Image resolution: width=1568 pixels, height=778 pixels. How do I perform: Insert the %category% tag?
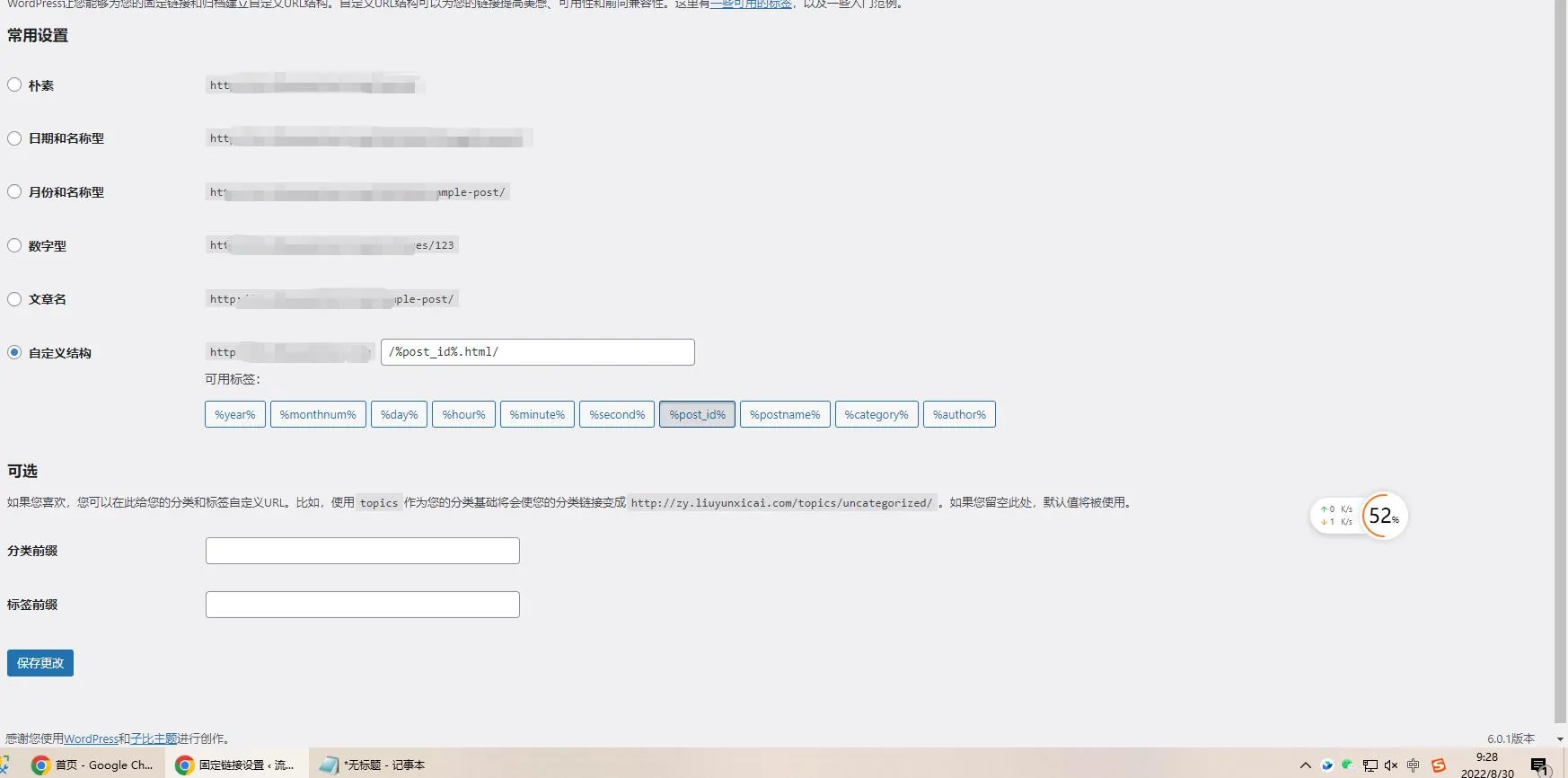tap(876, 414)
